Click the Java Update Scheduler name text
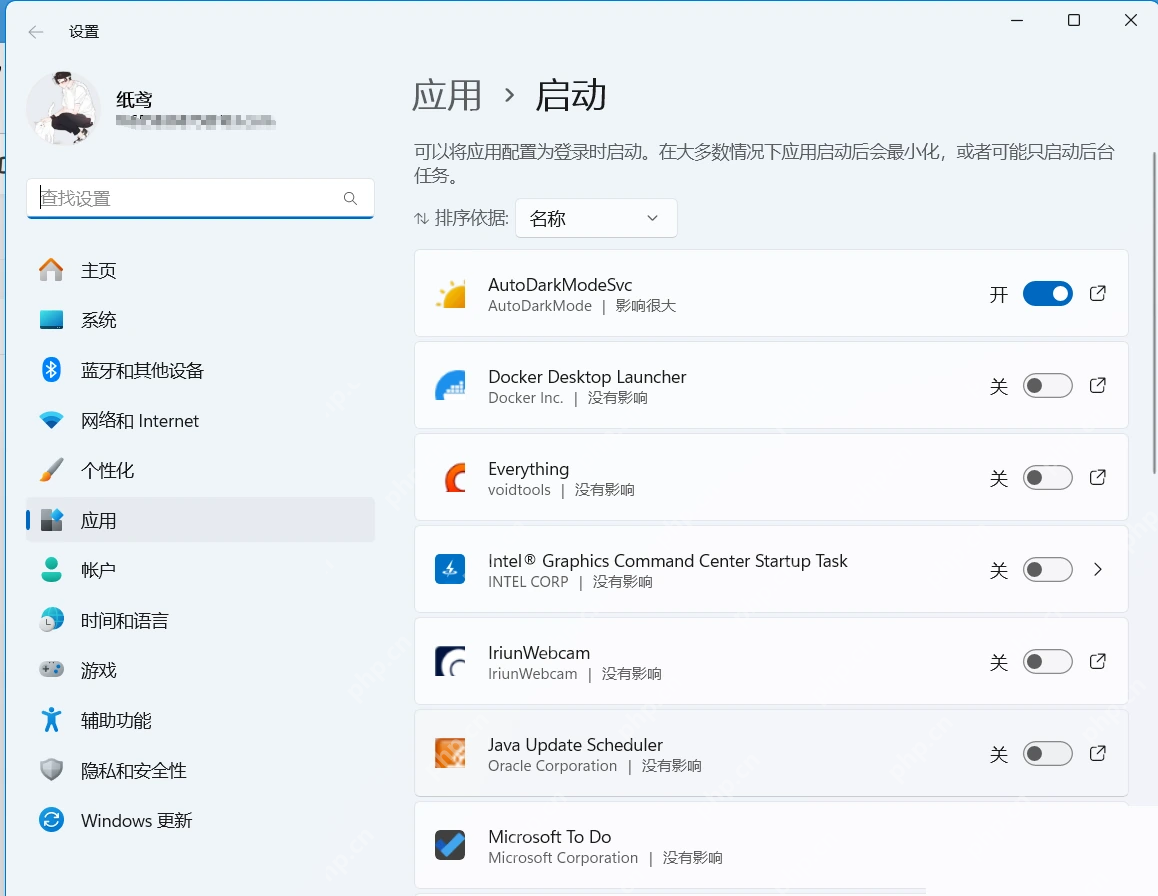This screenshot has height=896, width=1158. pyautogui.click(x=575, y=745)
